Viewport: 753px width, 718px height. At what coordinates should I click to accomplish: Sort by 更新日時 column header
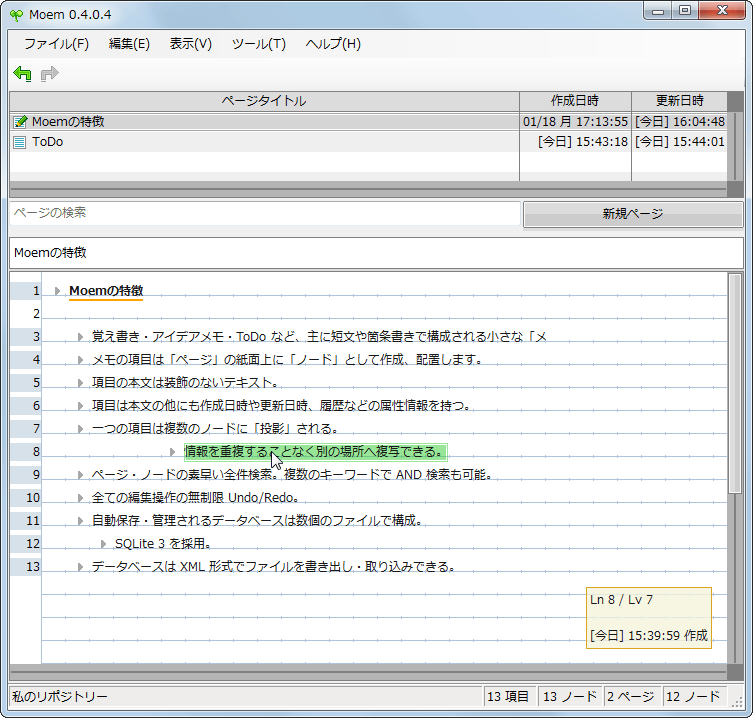680,101
